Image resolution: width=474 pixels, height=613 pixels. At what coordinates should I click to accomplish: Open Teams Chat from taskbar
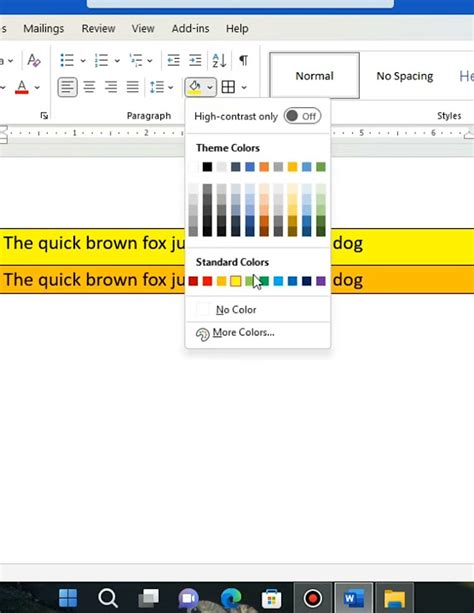pos(189,598)
